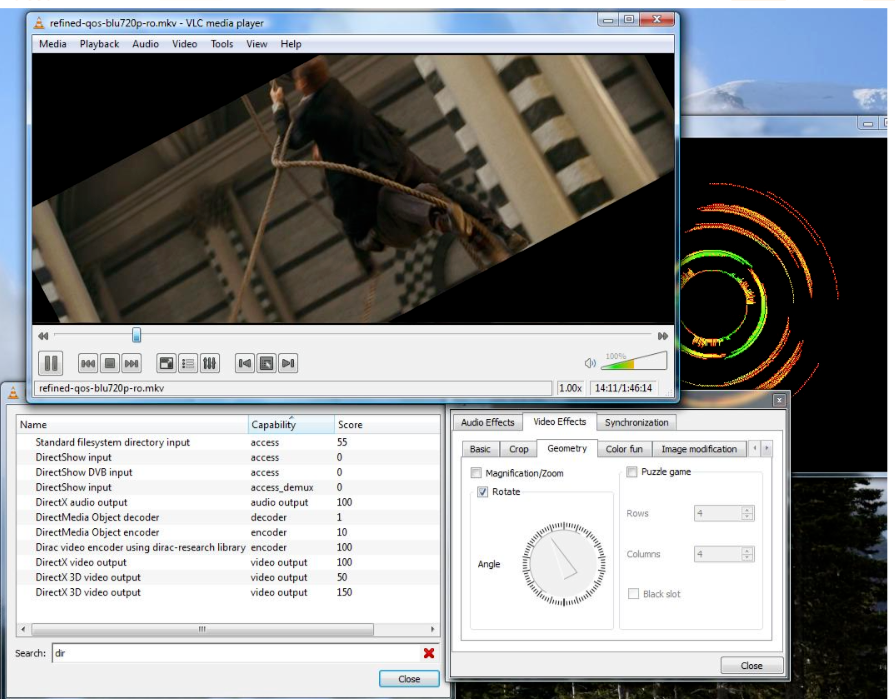Select the Basic video effects tab
The height and width of the screenshot is (699, 895).
coord(480,449)
